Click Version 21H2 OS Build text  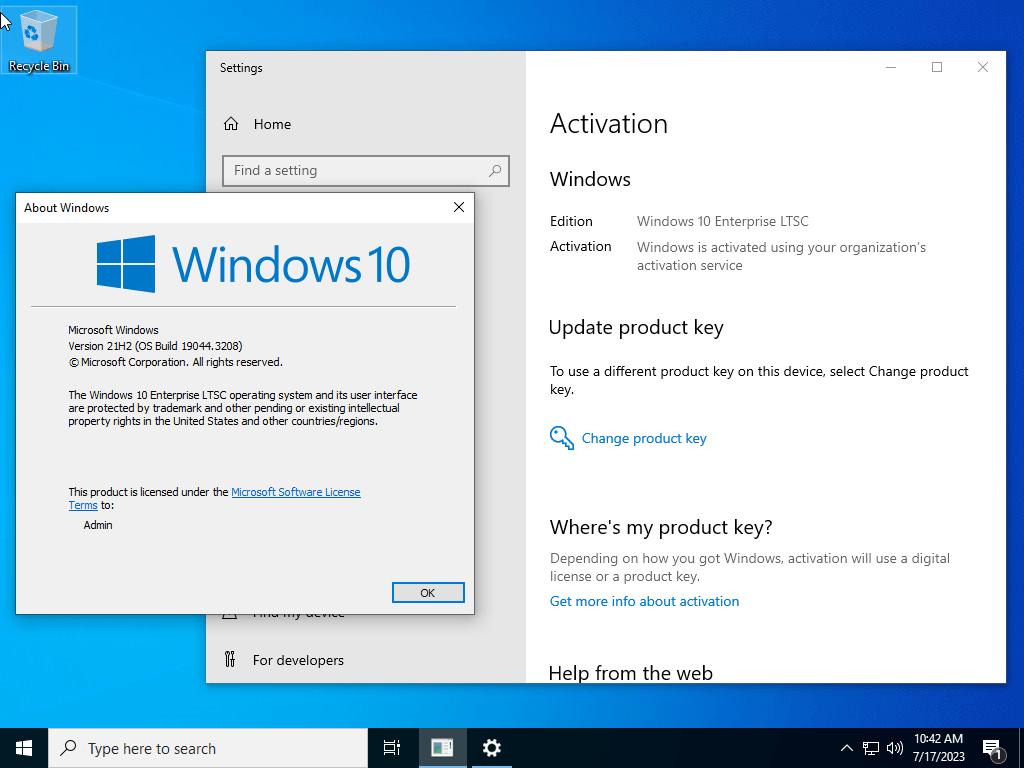coord(155,346)
